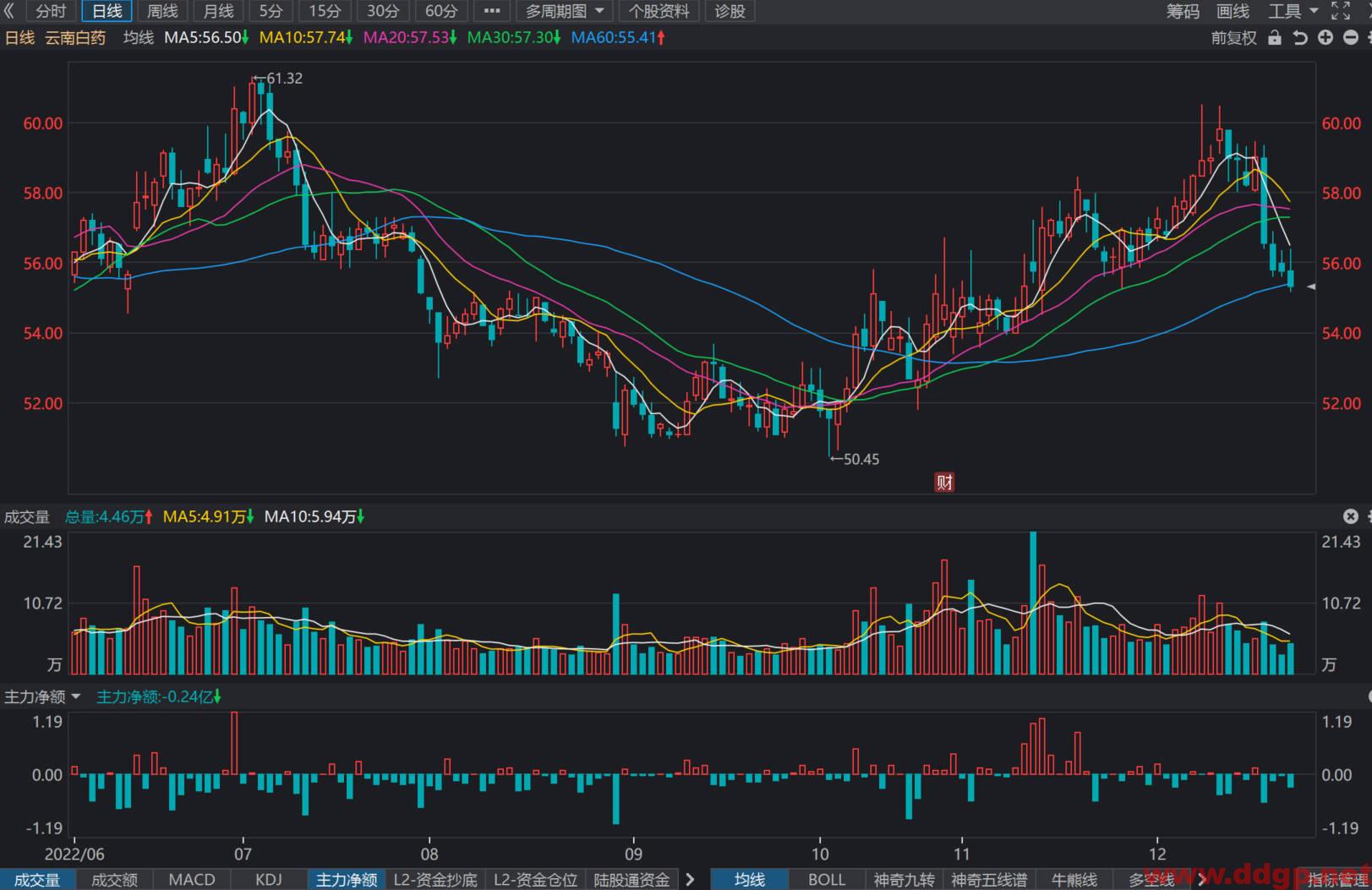Open 个股资料 stock information
This screenshot has height=890, width=1372.
(x=659, y=11)
